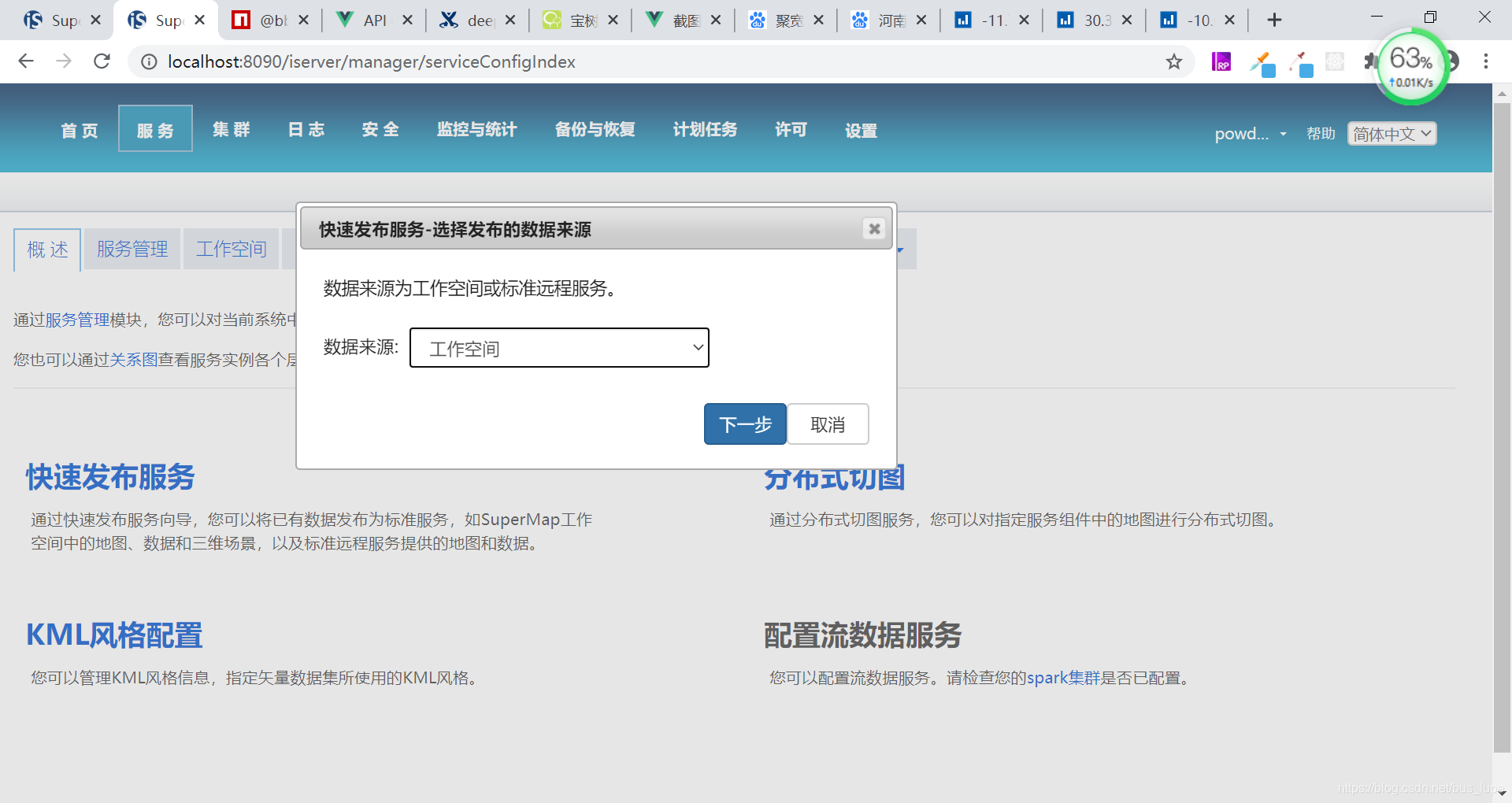This screenshot has height=803, width=1512.
Task: Click the 帮助 link
Action: pyautogui.click(x=1321, y=134)
